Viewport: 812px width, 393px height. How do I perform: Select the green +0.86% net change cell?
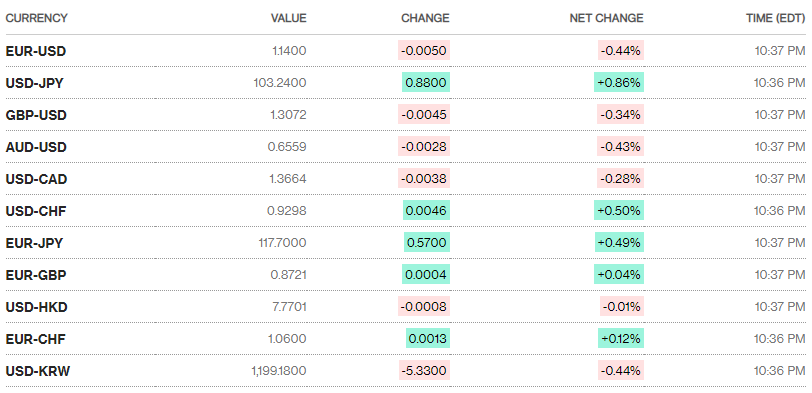[x=619, y=82]
